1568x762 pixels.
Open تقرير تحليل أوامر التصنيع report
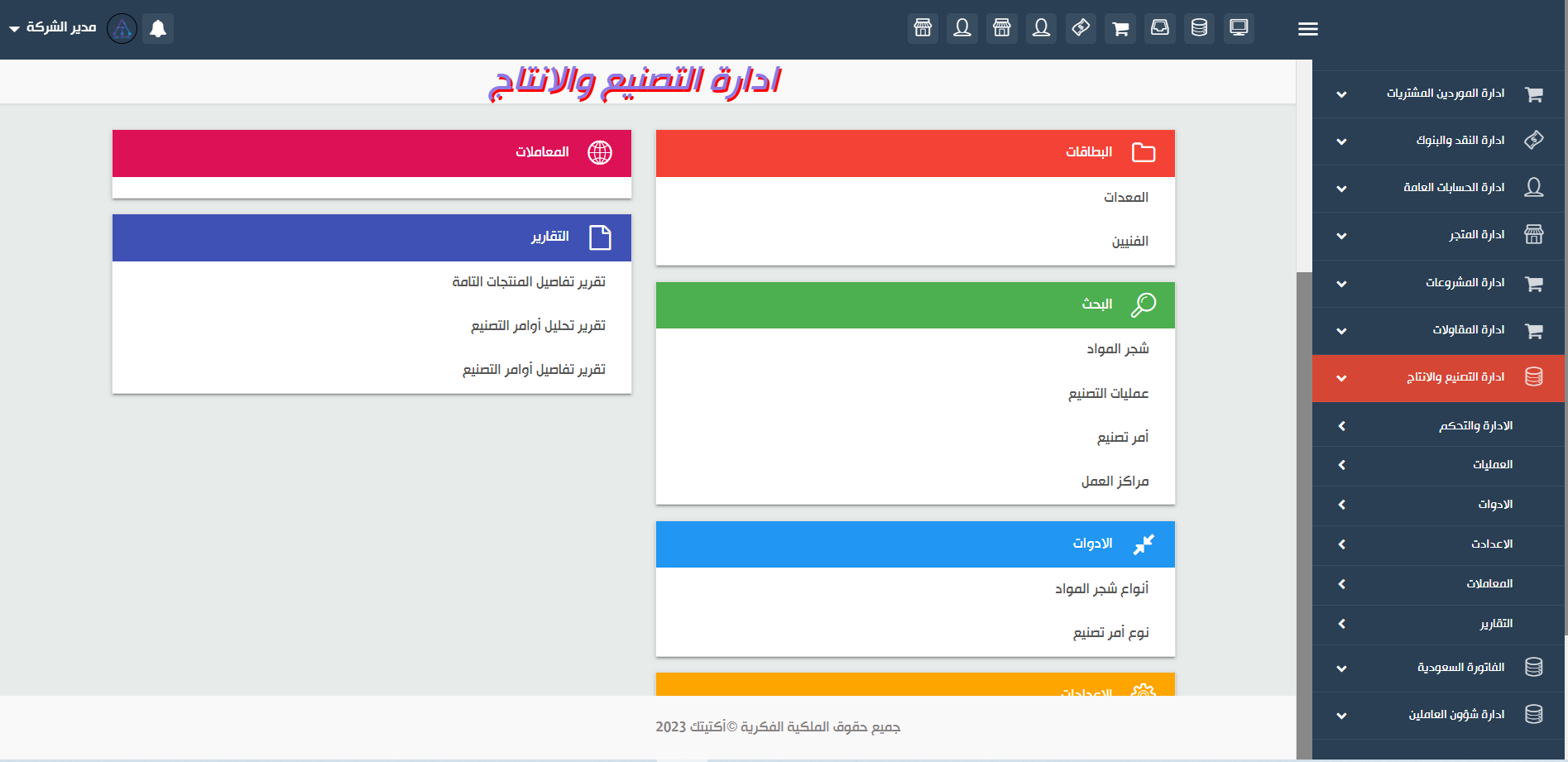coord(538,326)
